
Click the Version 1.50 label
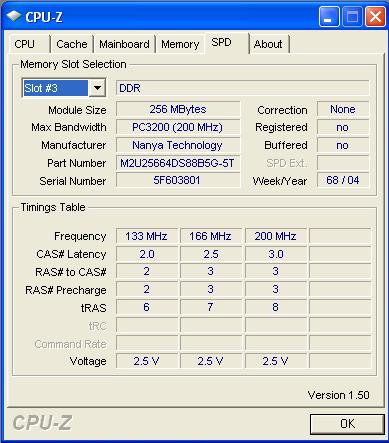click(338, 395)
